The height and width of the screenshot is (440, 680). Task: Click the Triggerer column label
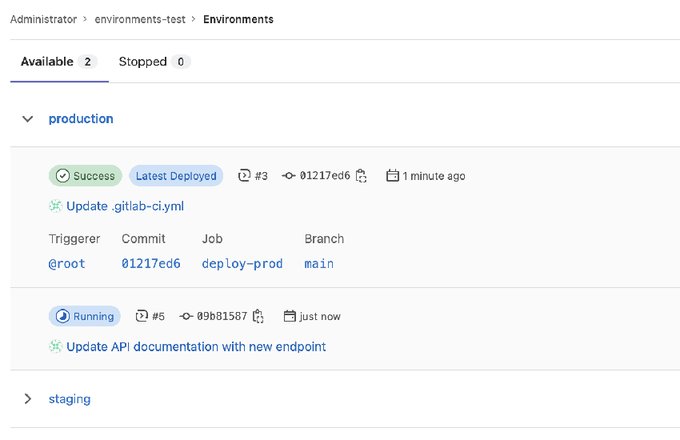(74, 239)
